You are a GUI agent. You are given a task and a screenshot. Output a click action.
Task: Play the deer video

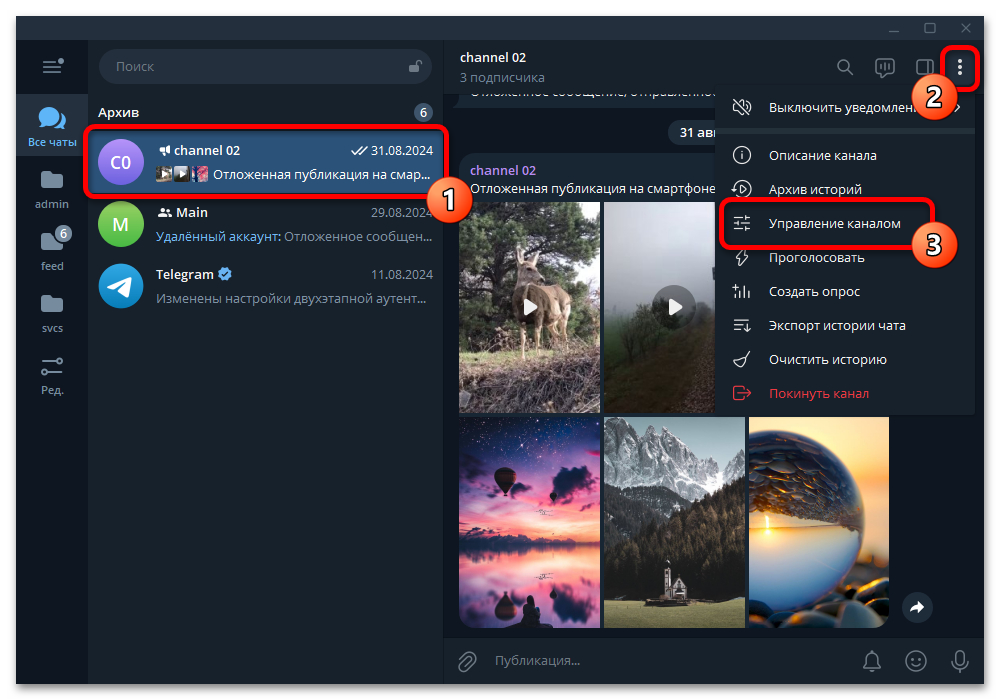point(529,307)
